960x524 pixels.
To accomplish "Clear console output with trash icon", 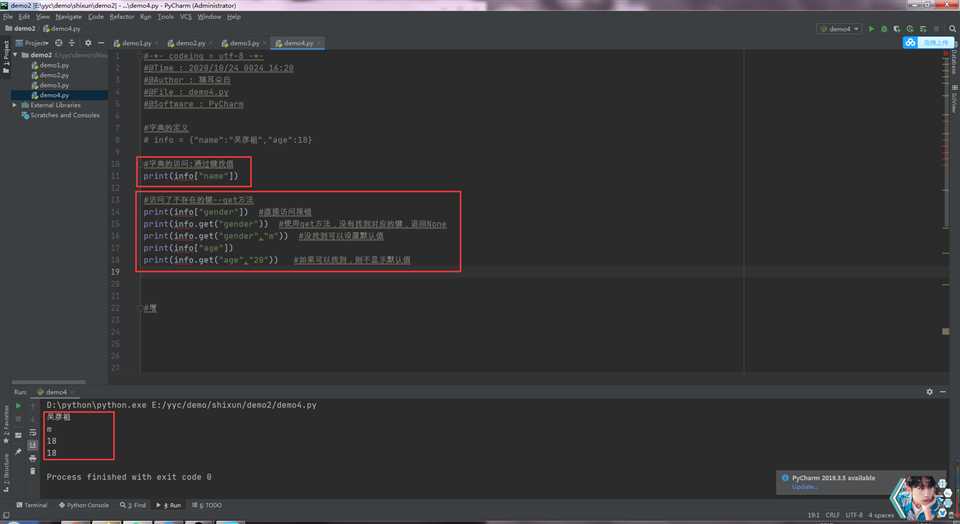I will (x=33, y=471).
